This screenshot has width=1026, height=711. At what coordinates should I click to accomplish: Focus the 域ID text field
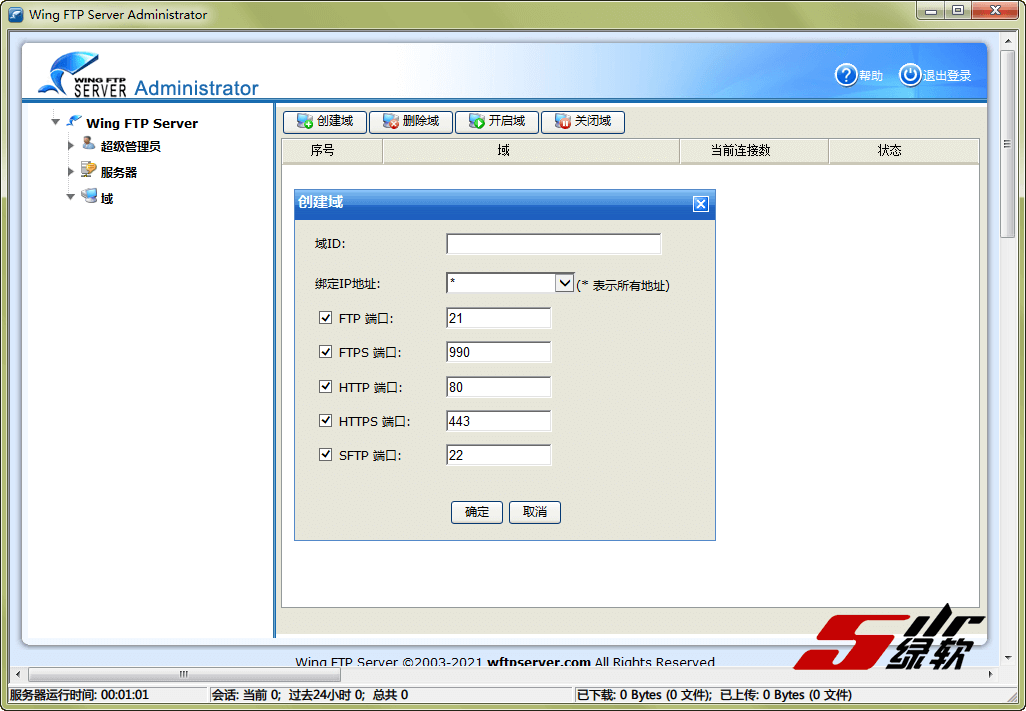pos(553,244)
